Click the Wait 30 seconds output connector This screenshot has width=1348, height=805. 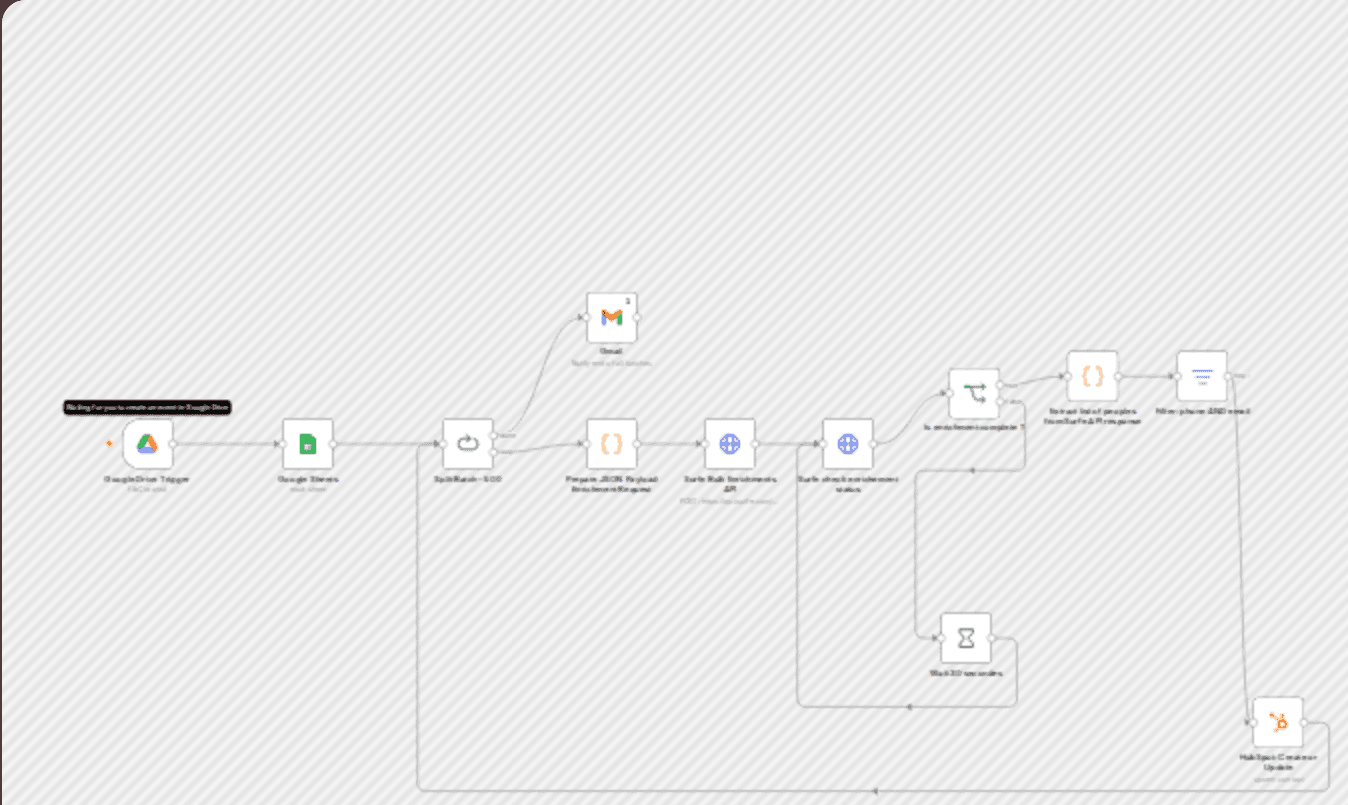pyautogui.click(x=991, y=638)
